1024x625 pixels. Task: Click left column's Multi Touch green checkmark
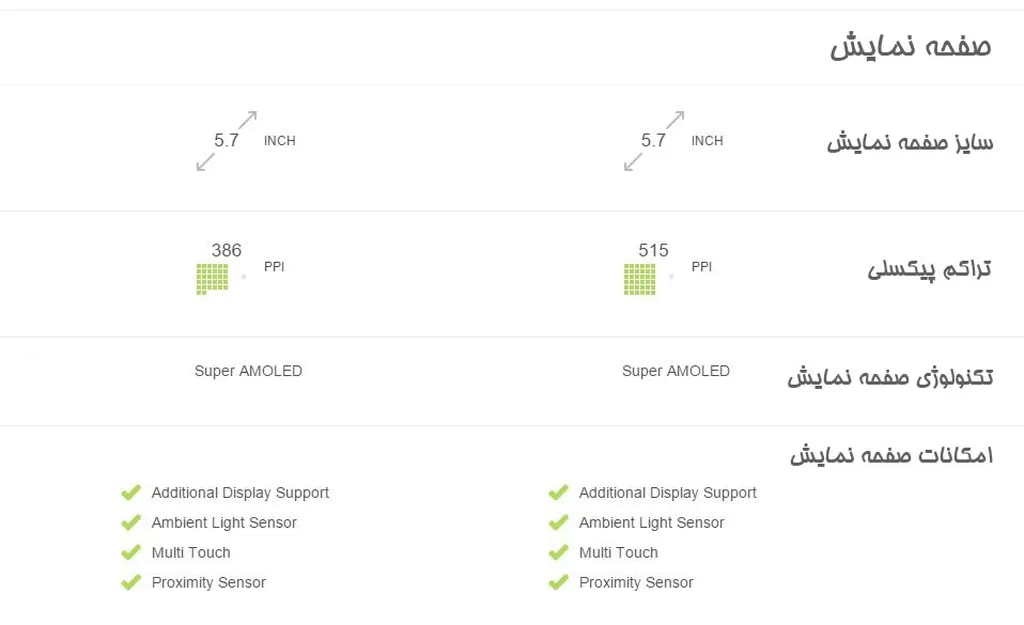tap(131, 553)
